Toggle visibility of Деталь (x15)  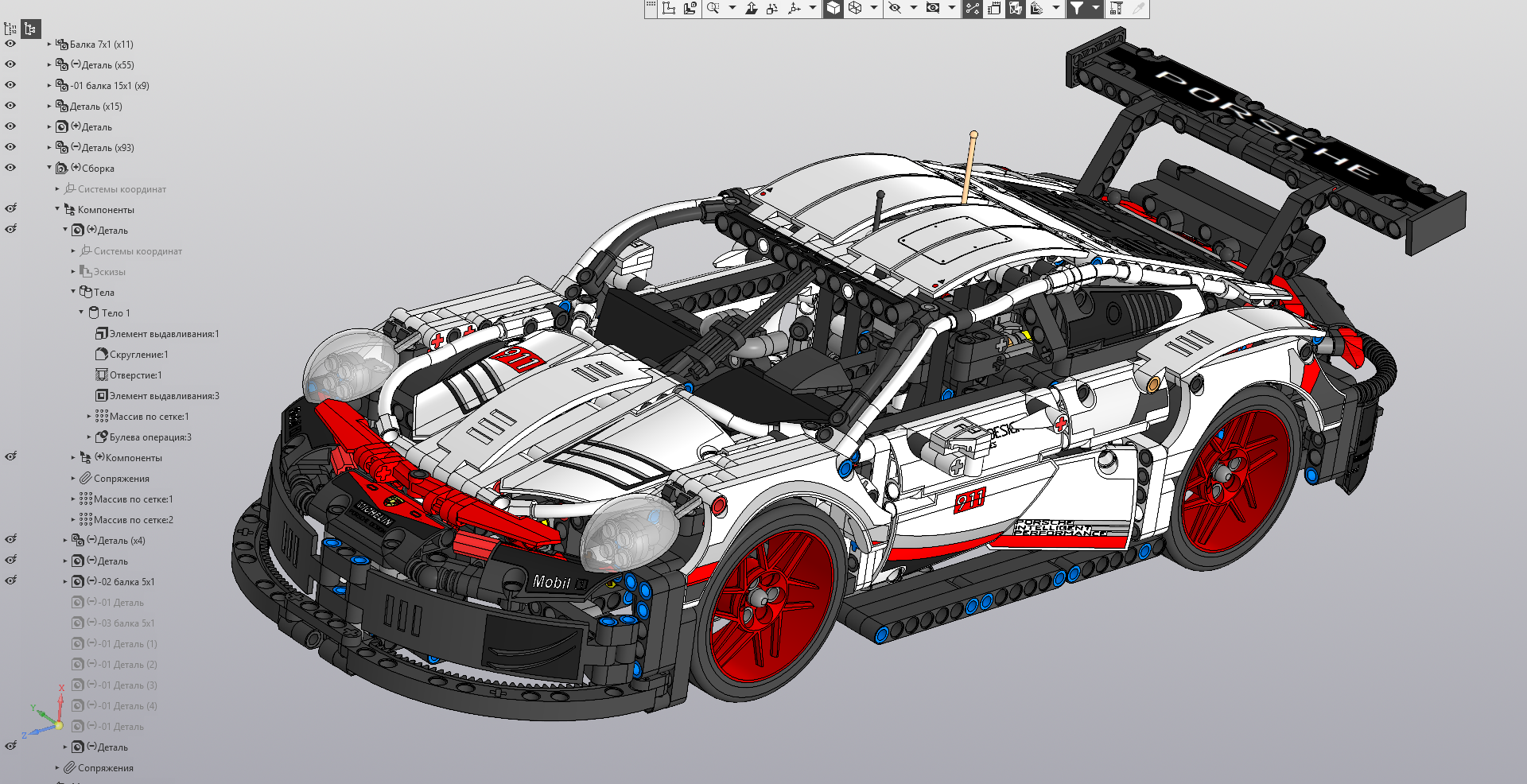coord(10,106)
